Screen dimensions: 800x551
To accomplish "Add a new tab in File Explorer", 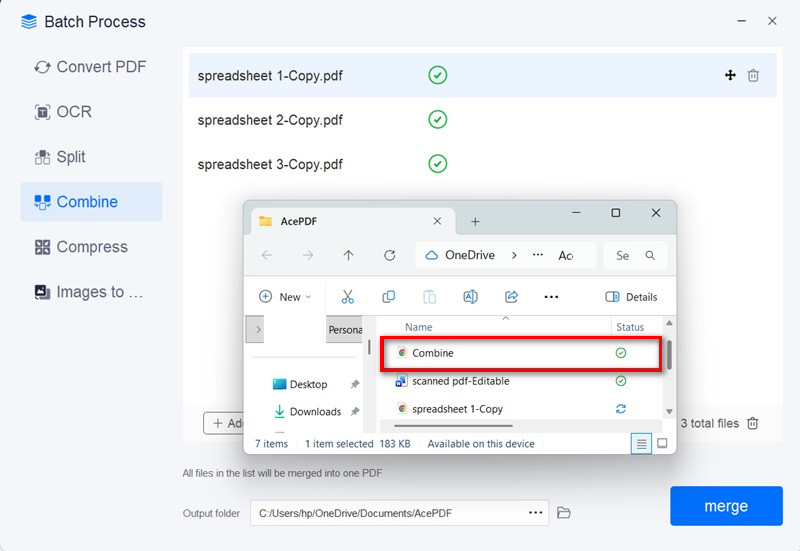I will pos(475,221).
